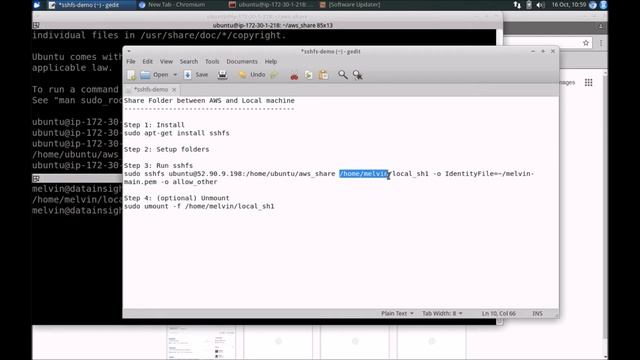640x360 pixels.
Task: Open the Chromium three-dot menu
Action: (x=601, y=42)
